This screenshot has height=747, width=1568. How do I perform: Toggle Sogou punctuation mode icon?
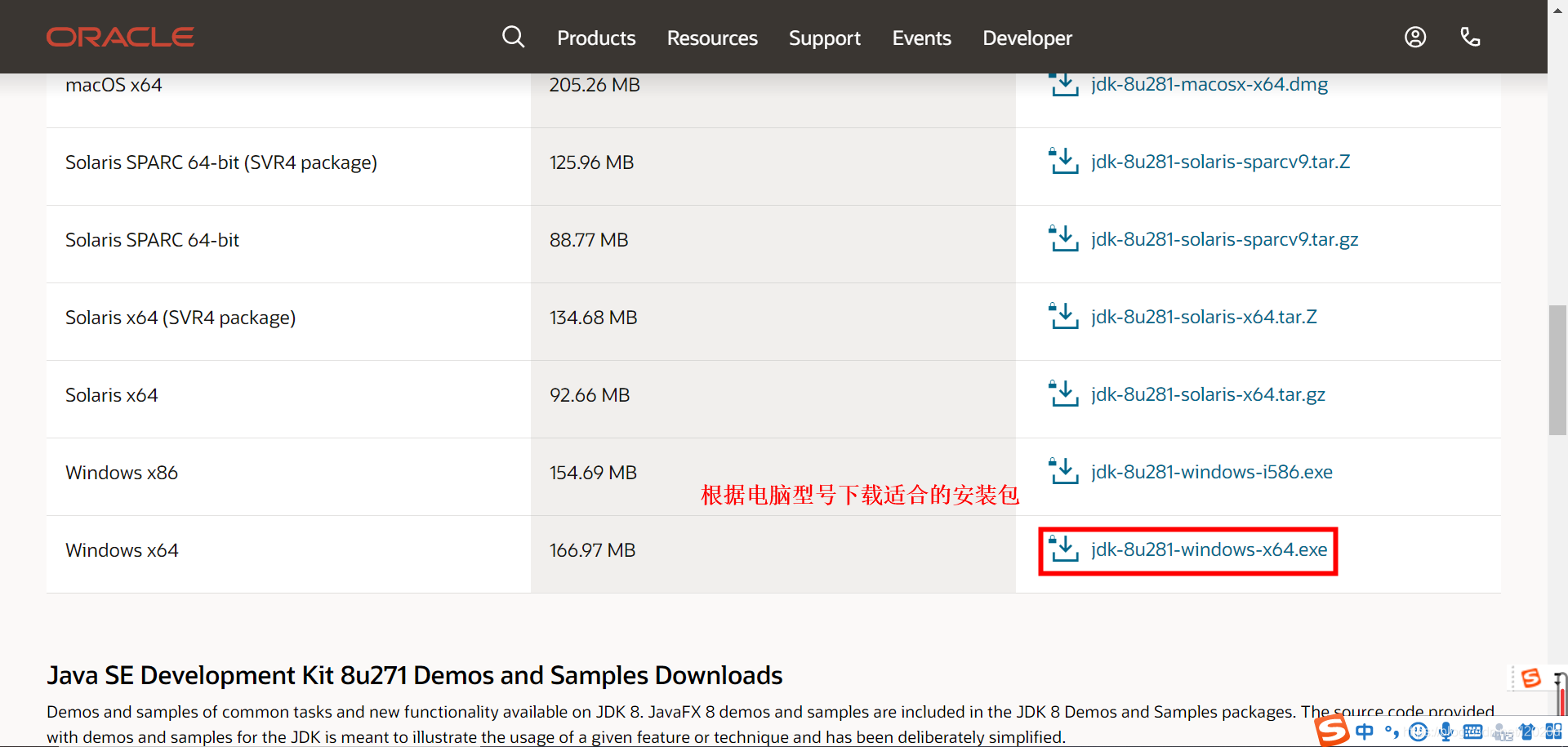[1392, 731]
